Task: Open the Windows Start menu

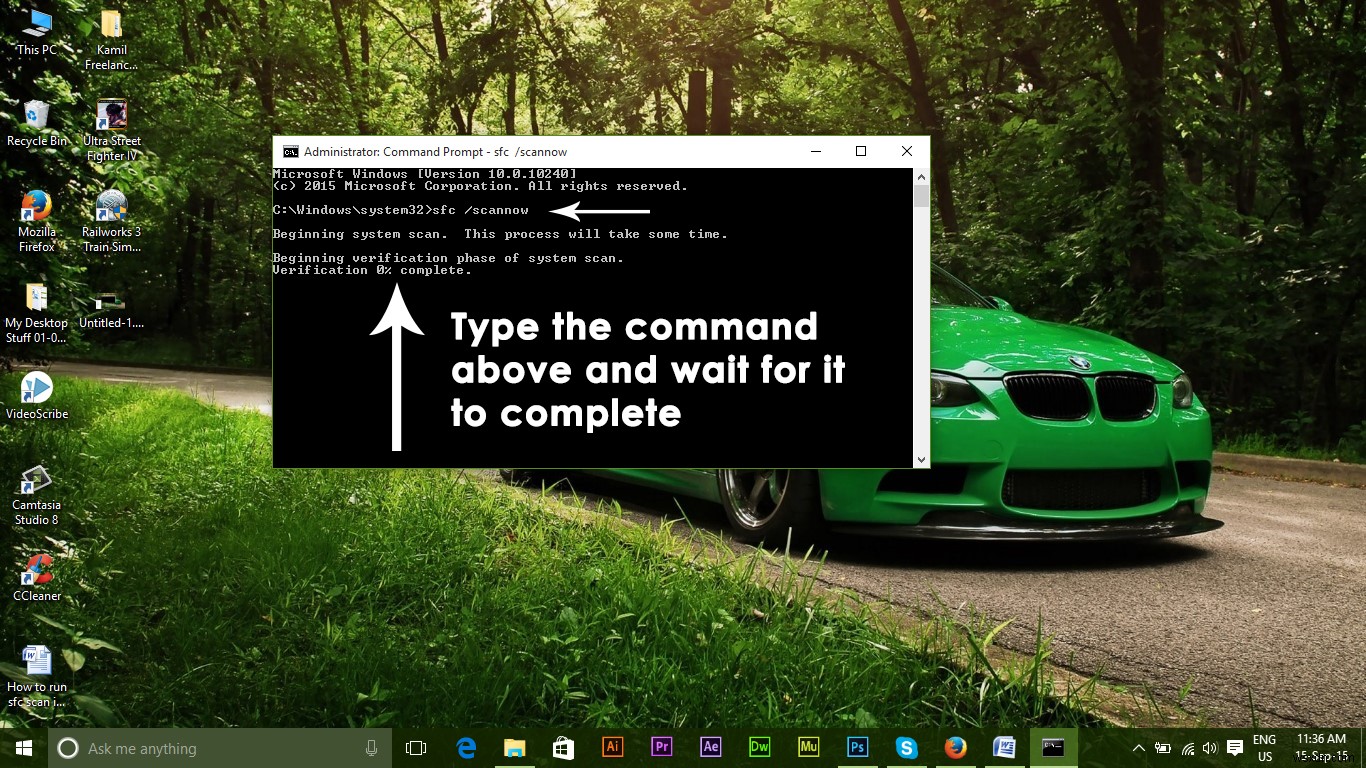Action: (24, 748)
